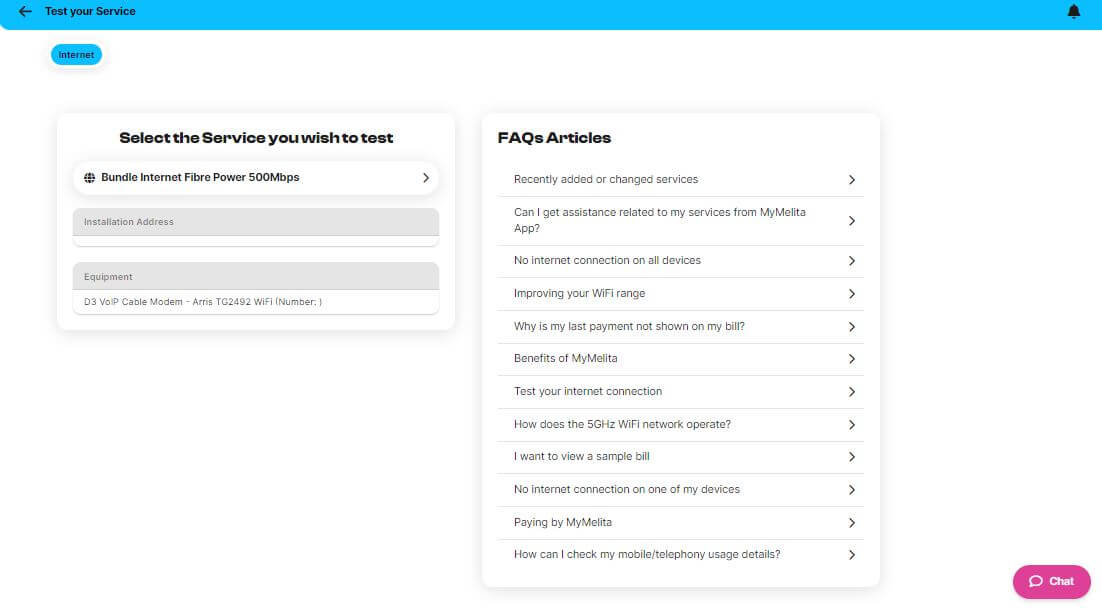The image size is (1102, 609).
Task: Open No internet connection on all devices
Action: (x=607, y=261)
